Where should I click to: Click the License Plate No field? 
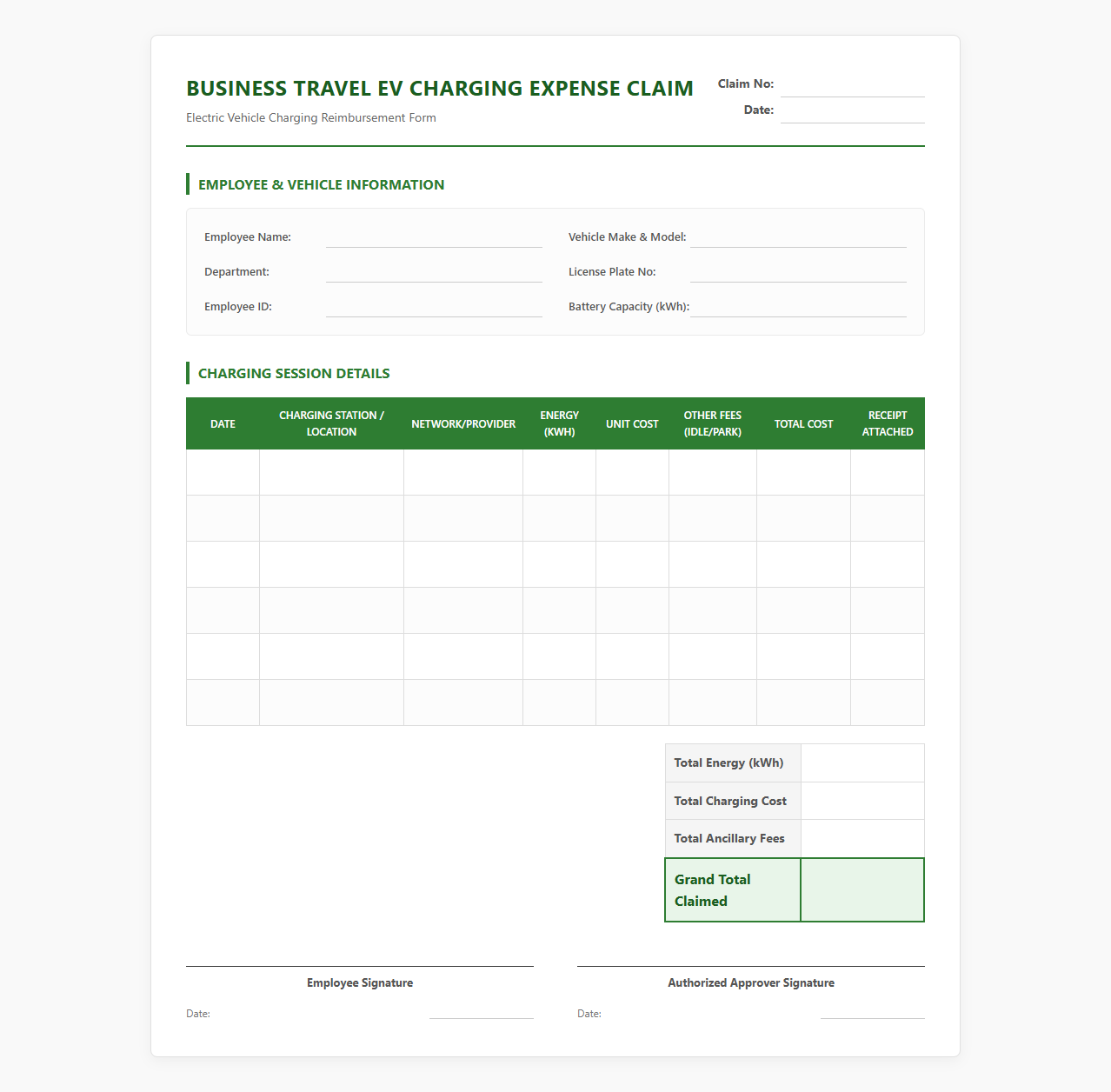tap(798, 272)
